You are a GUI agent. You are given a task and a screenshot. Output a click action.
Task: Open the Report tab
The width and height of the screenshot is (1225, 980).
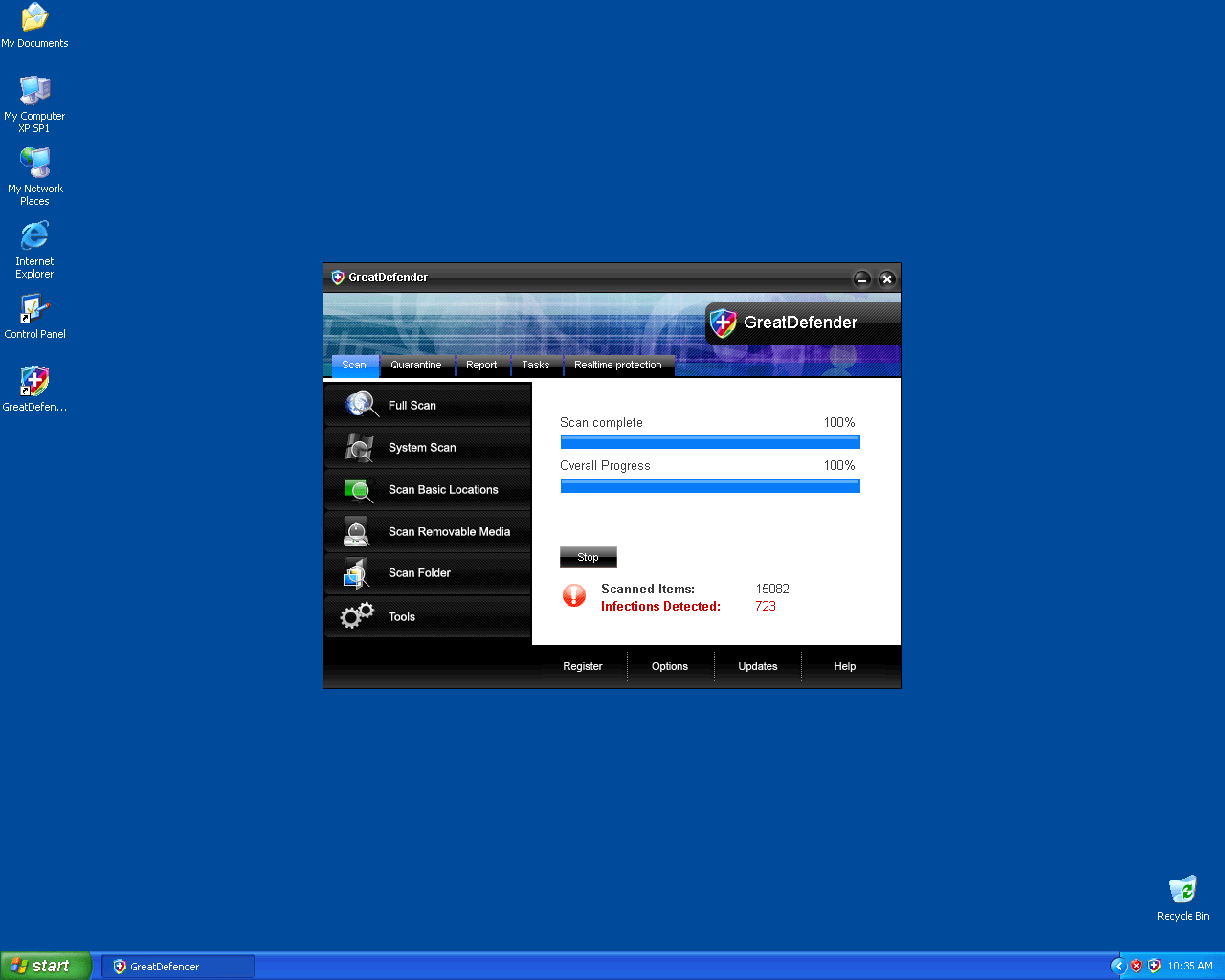coord(481,365)
